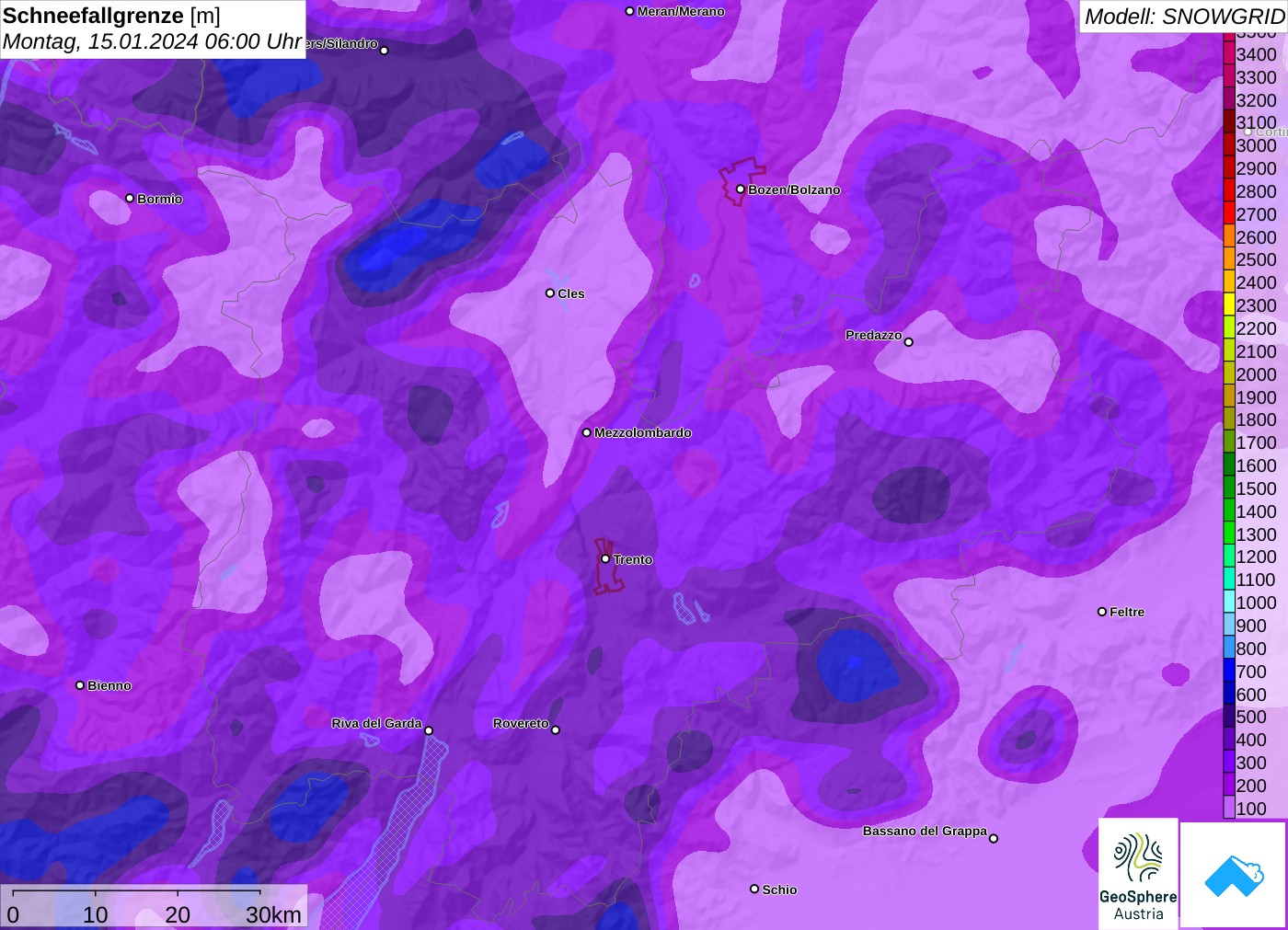This screenshot has height=930, width=1288.
Task: Pick the cyan 1000 legend swatch
Action: [1229, 603]
